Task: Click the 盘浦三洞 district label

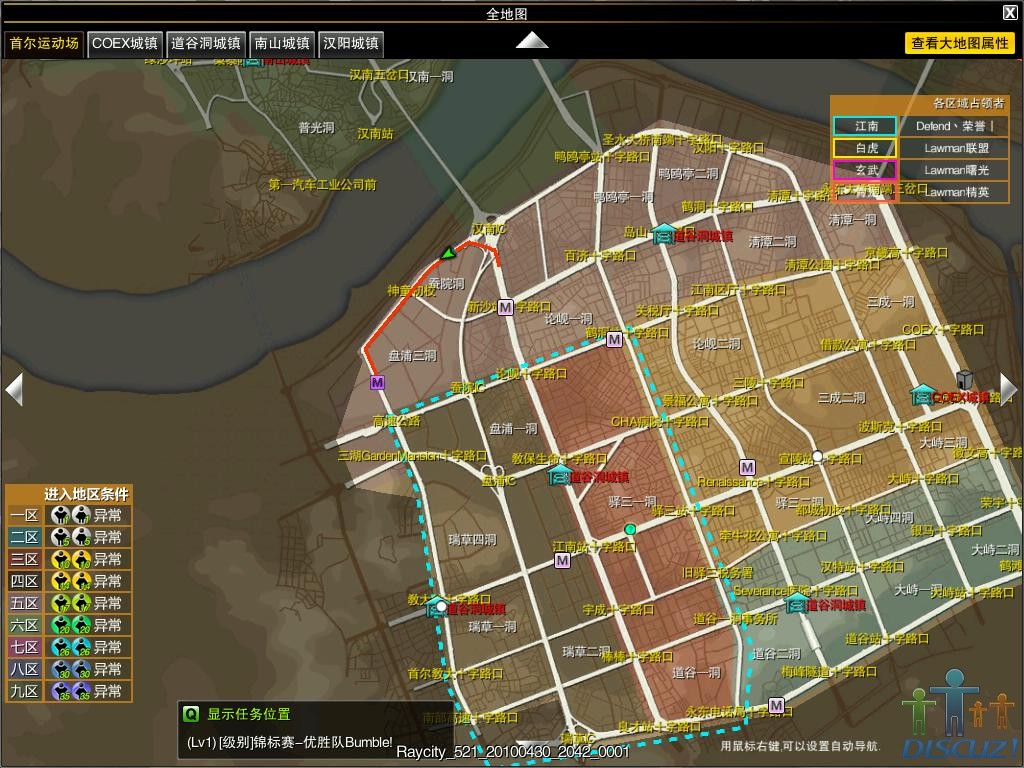Action: click(x=412, y=356)
